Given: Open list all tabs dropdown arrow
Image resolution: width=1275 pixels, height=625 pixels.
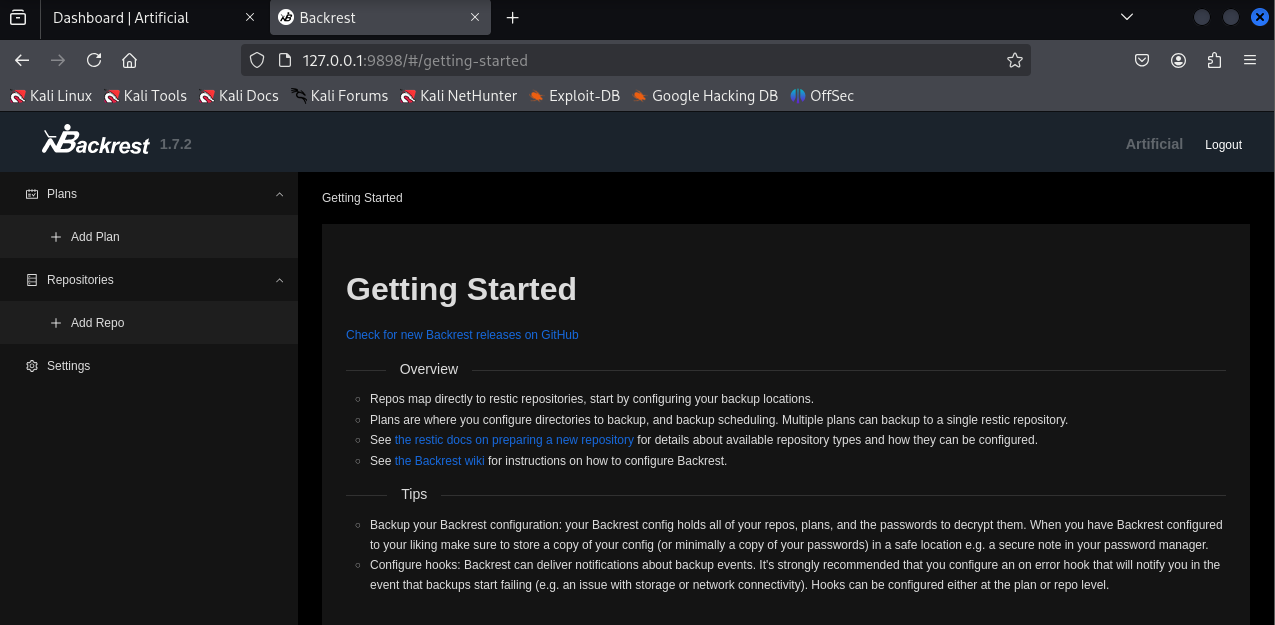Looking at the screenshot, I should 1127,17.
